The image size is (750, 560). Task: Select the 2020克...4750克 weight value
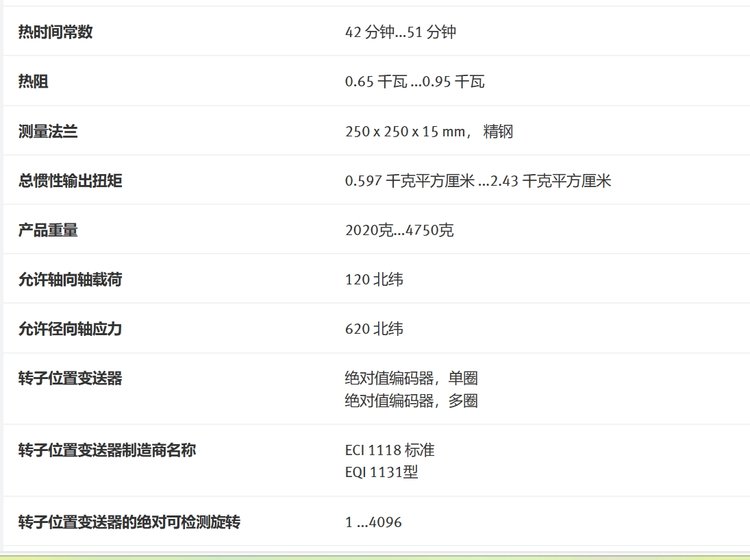[x=399, y=231]
